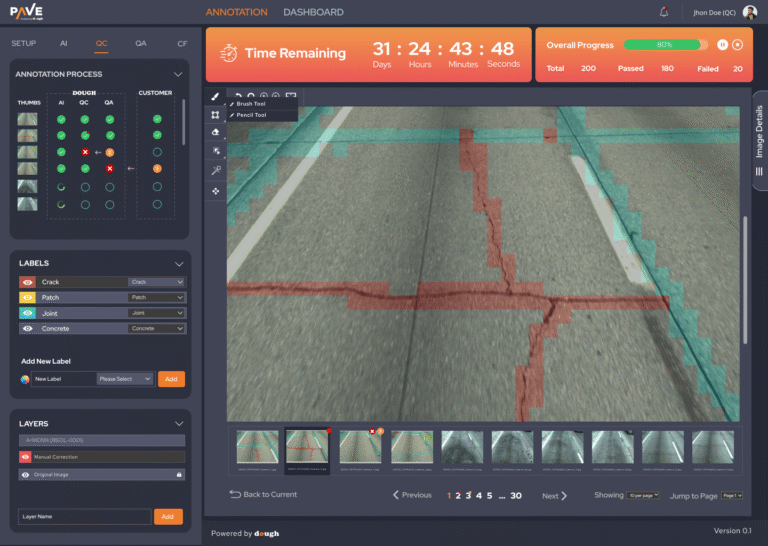Click the Magic Wand tool
The image size is (768, 546).
[x=215, y=171]
